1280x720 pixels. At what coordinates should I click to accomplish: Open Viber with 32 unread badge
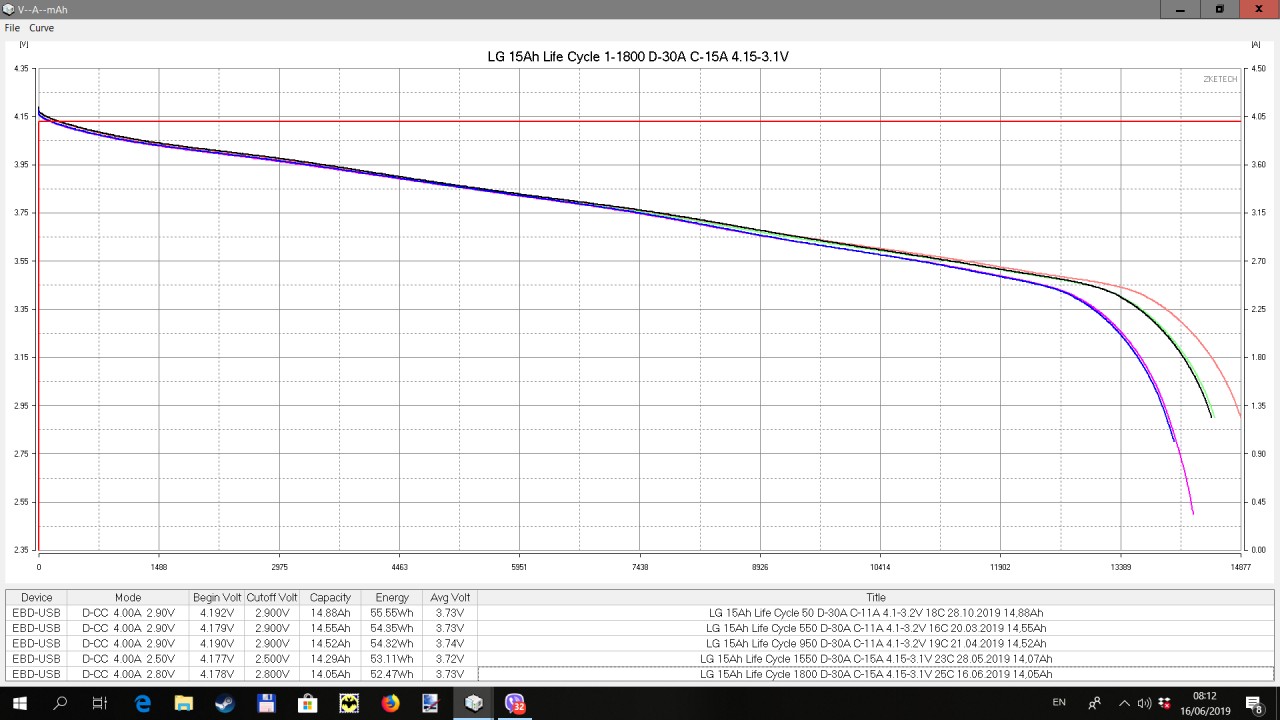[x=514, y=703]
